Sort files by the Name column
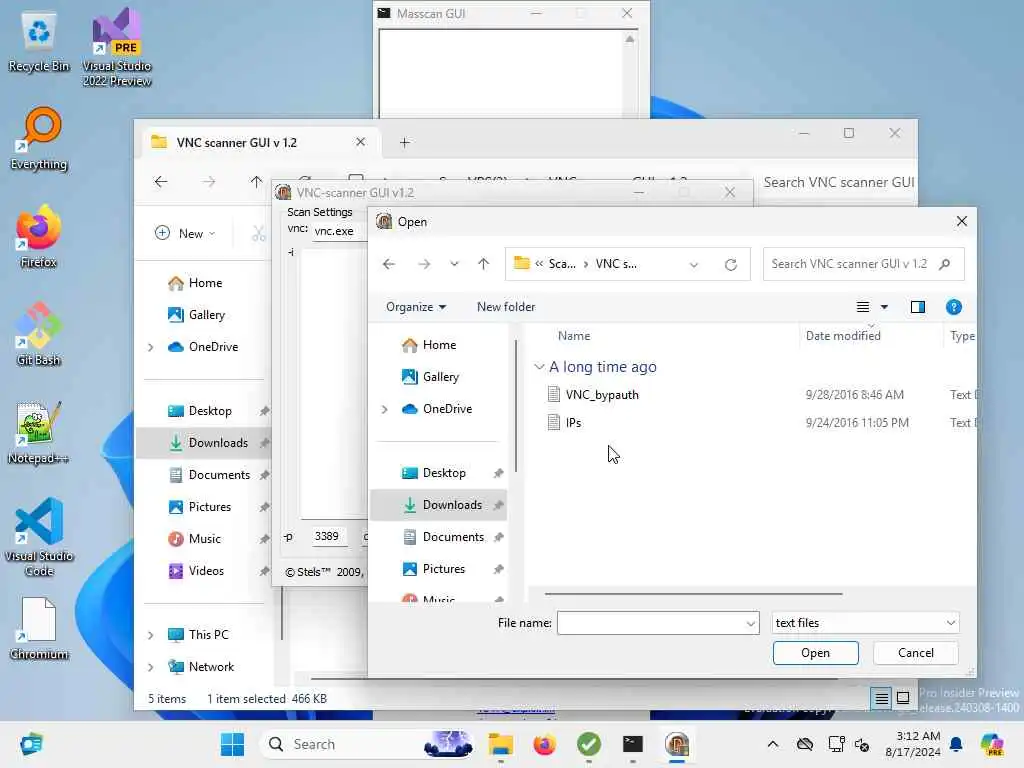 [x=574, y=336]
